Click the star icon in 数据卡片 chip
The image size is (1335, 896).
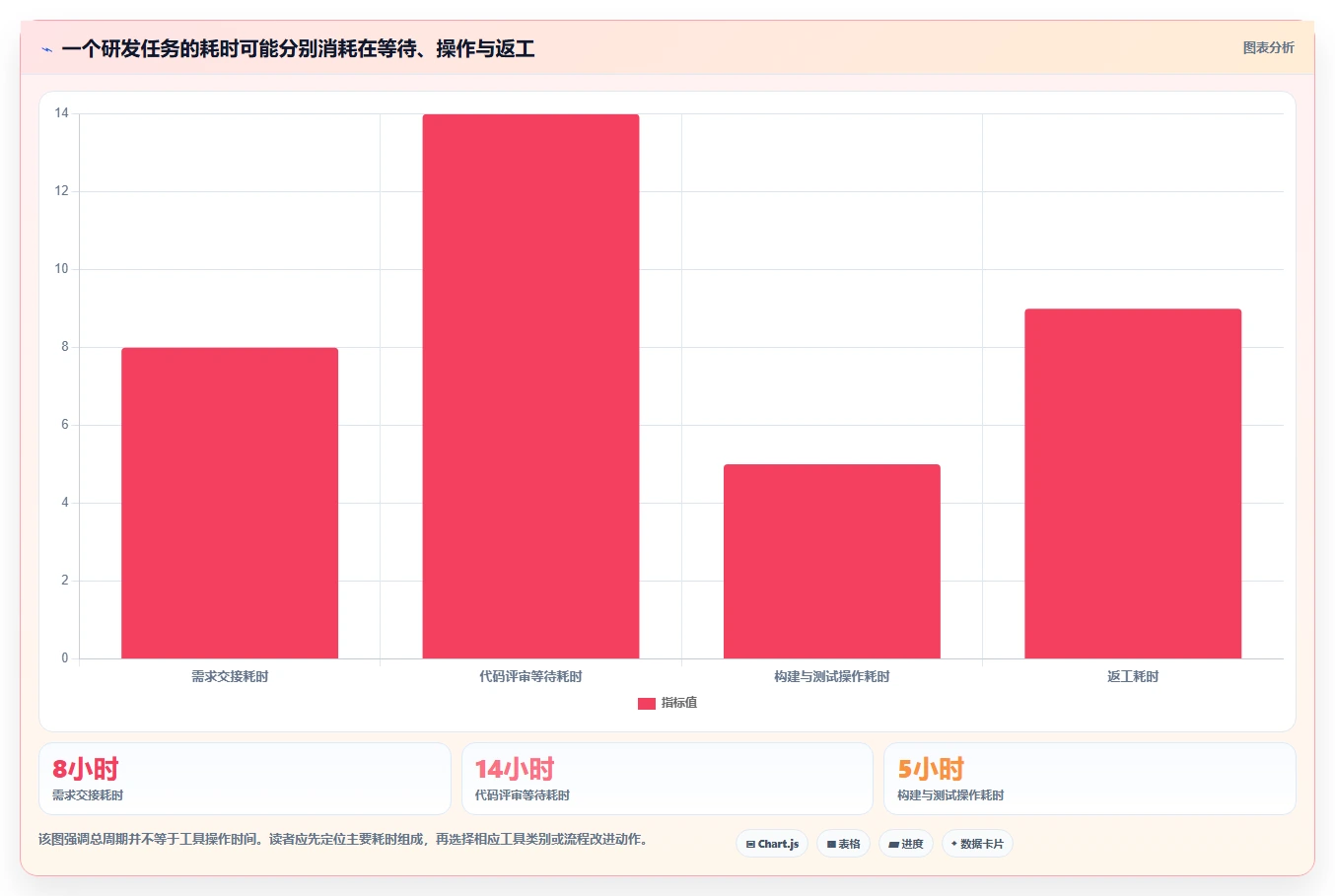[954, 844]
